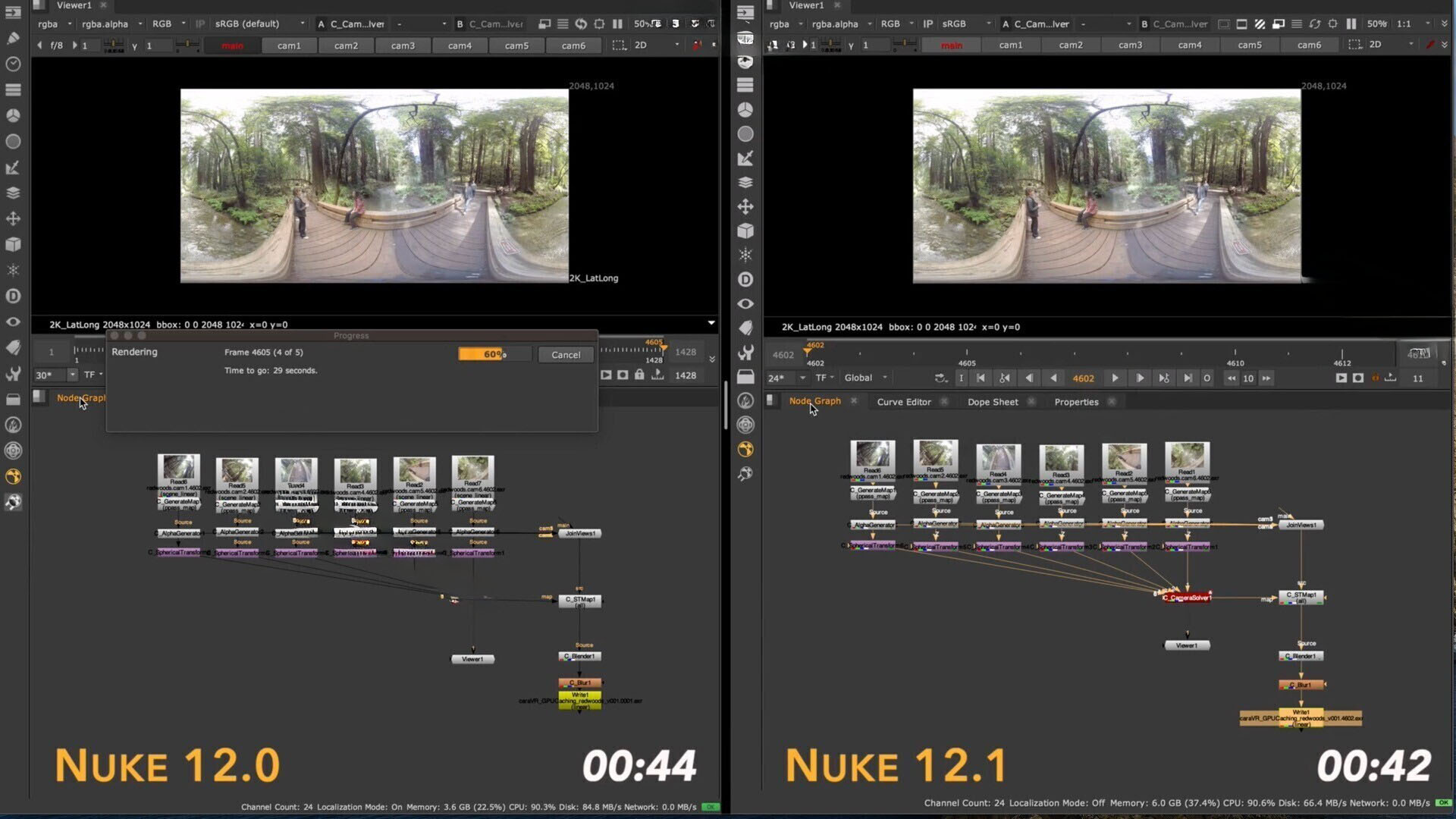Adjust right viewer gamma slider
Image resolution: width=1456 pixels, height=819 pixels.
click(x=904, y=45)
